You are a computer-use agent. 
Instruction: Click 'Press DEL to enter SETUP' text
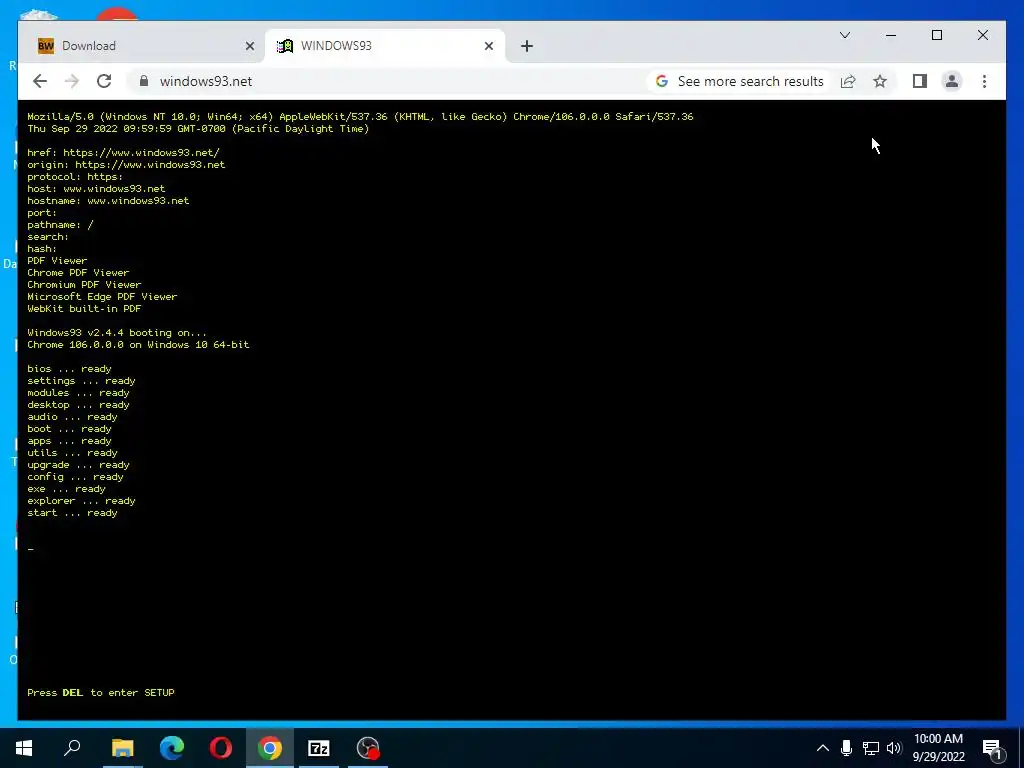pos(101,692)
